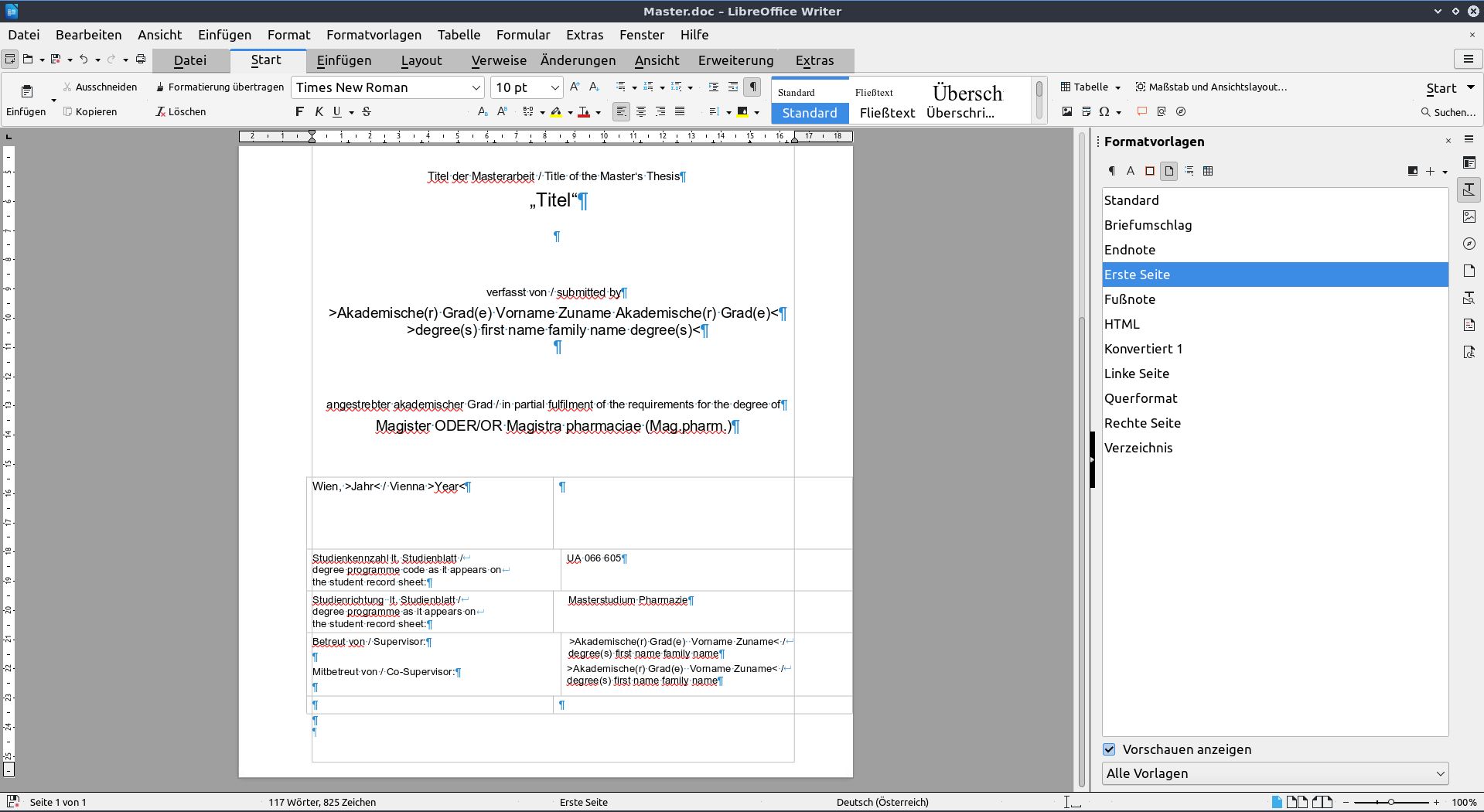Click the print icon in the top toolbar
This screenshot has height=812, width=1484.
141,59
